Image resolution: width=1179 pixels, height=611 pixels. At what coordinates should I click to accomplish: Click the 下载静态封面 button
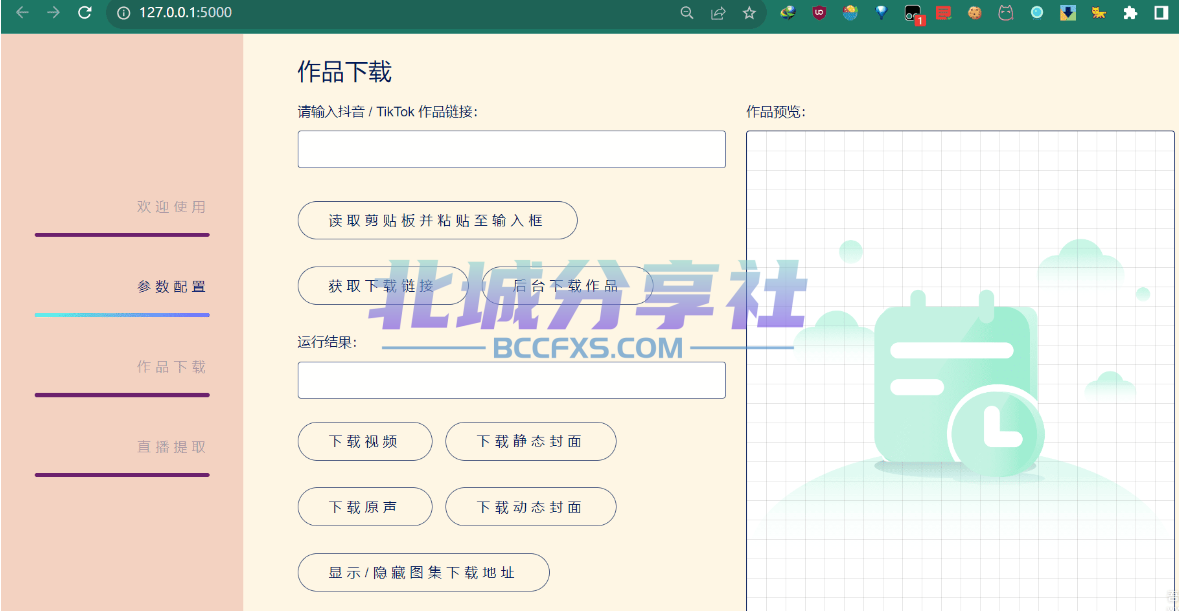tap(531, 441)
